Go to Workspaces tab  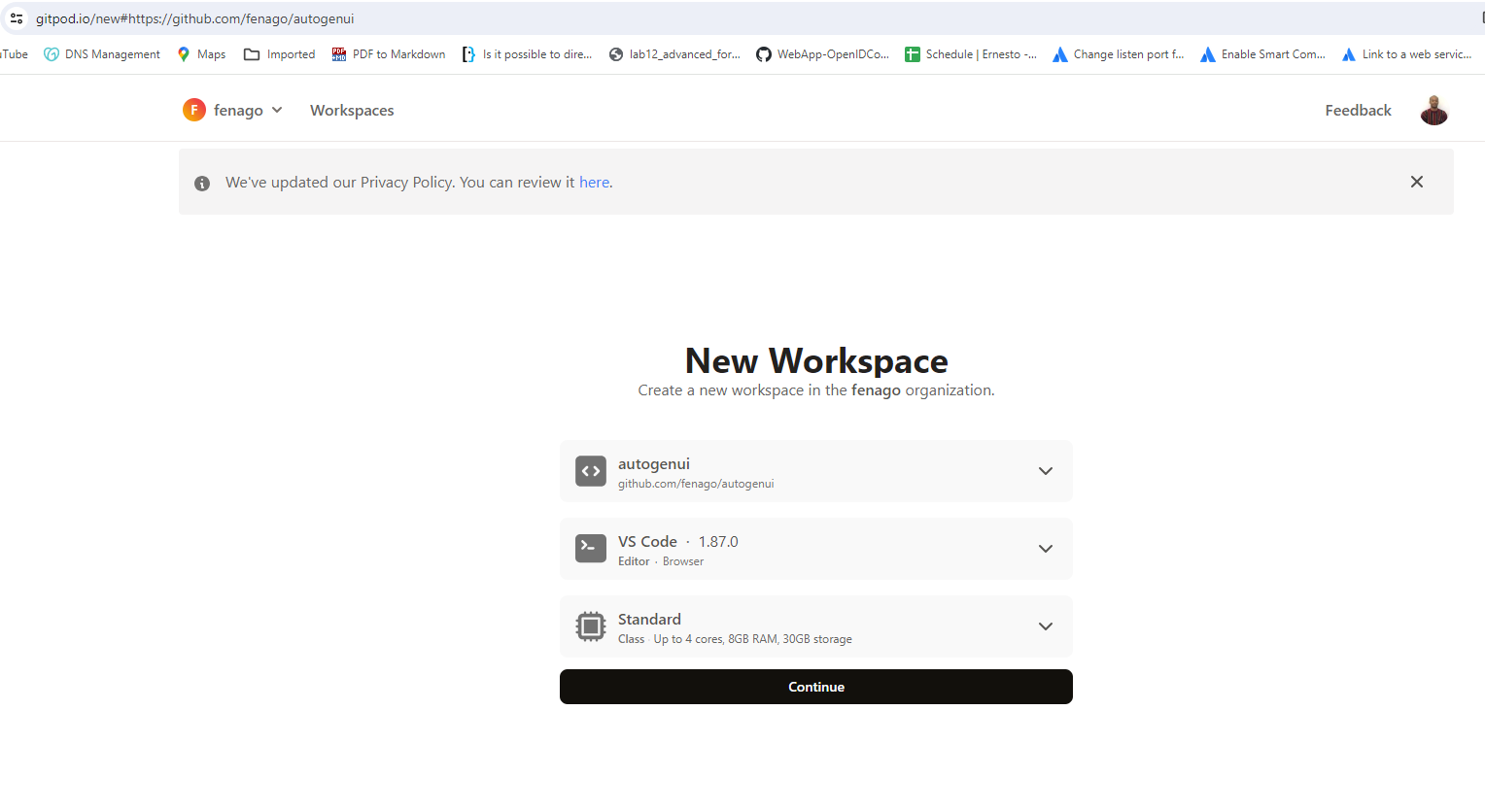[352, 111]
